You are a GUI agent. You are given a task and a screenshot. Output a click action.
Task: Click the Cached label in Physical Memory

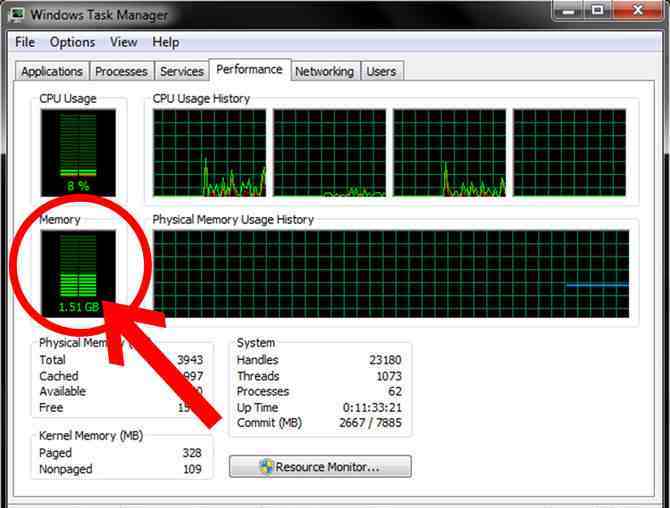tap(59, 376)
